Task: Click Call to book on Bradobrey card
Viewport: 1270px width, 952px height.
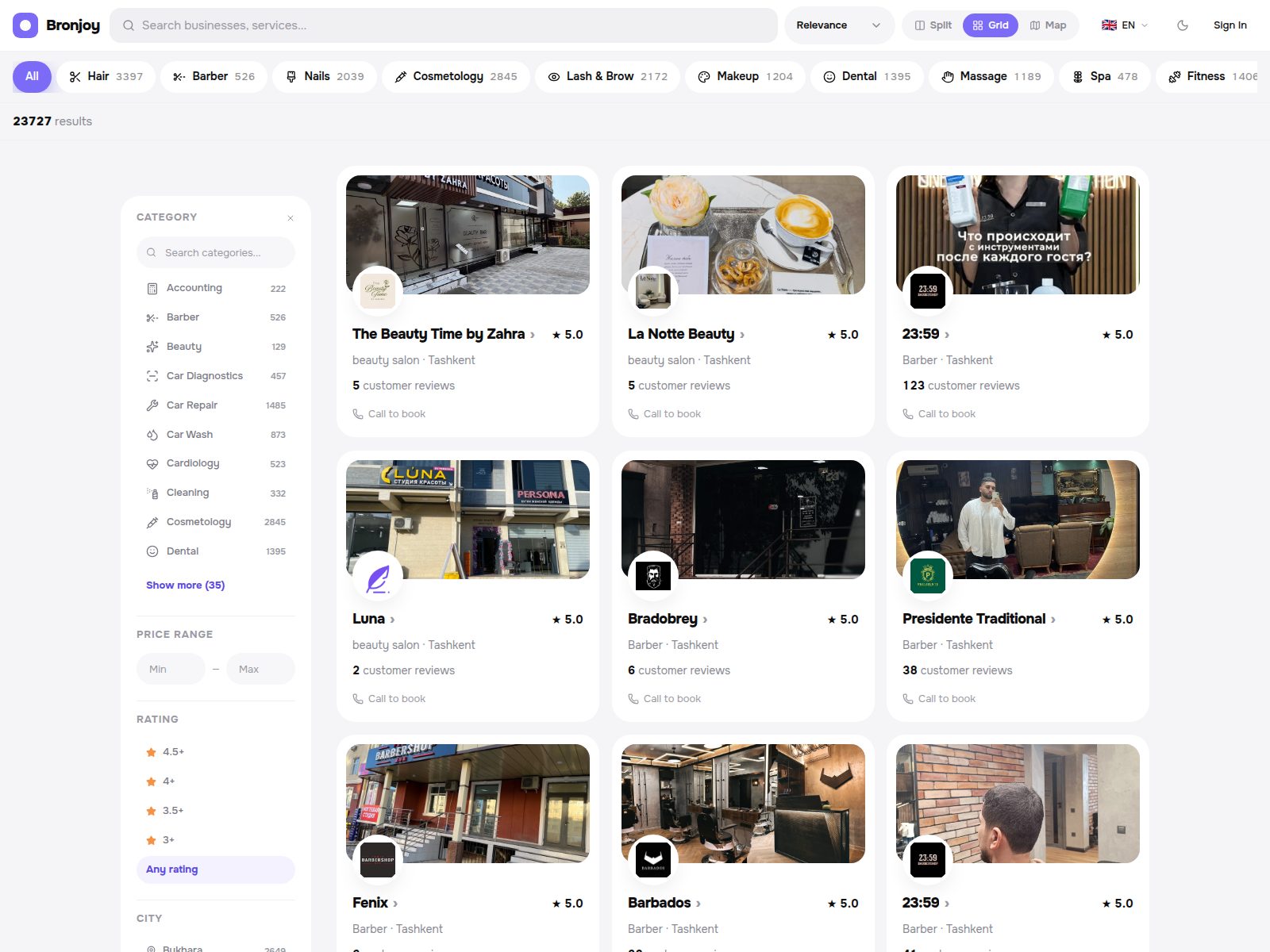Action: coord(664,699)
